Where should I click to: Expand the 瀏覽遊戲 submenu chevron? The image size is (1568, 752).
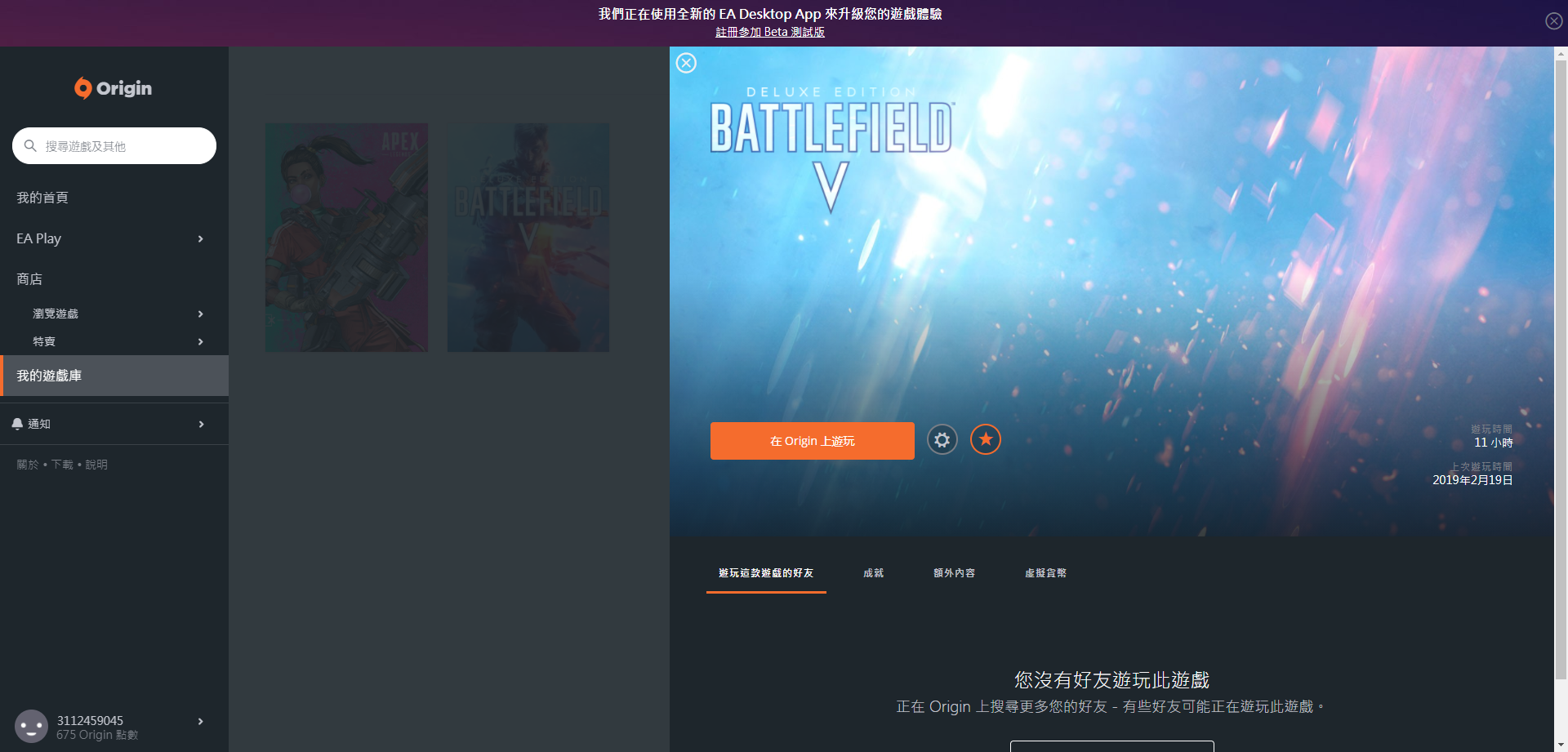click(200, 314)
